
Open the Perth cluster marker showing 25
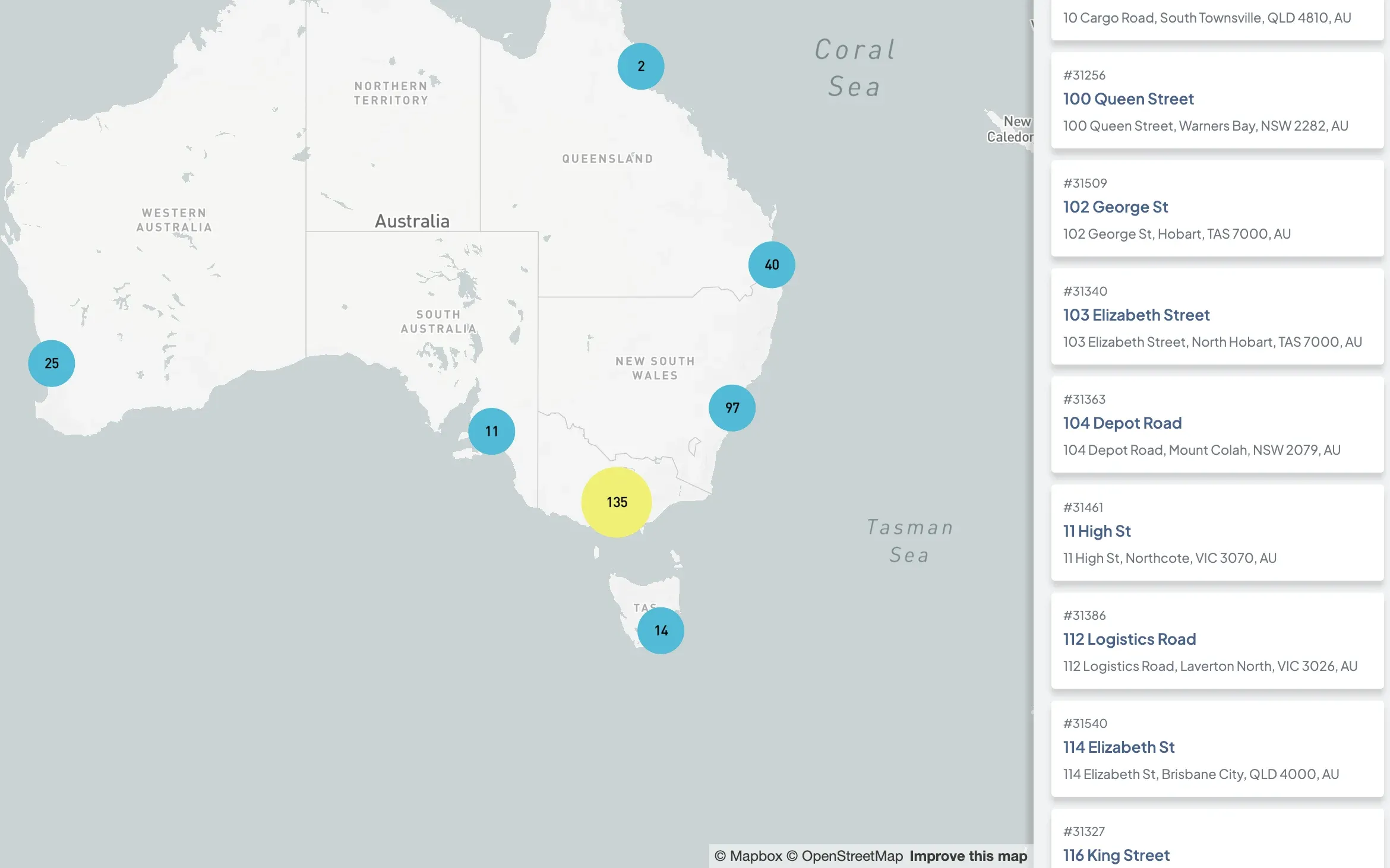52,363
